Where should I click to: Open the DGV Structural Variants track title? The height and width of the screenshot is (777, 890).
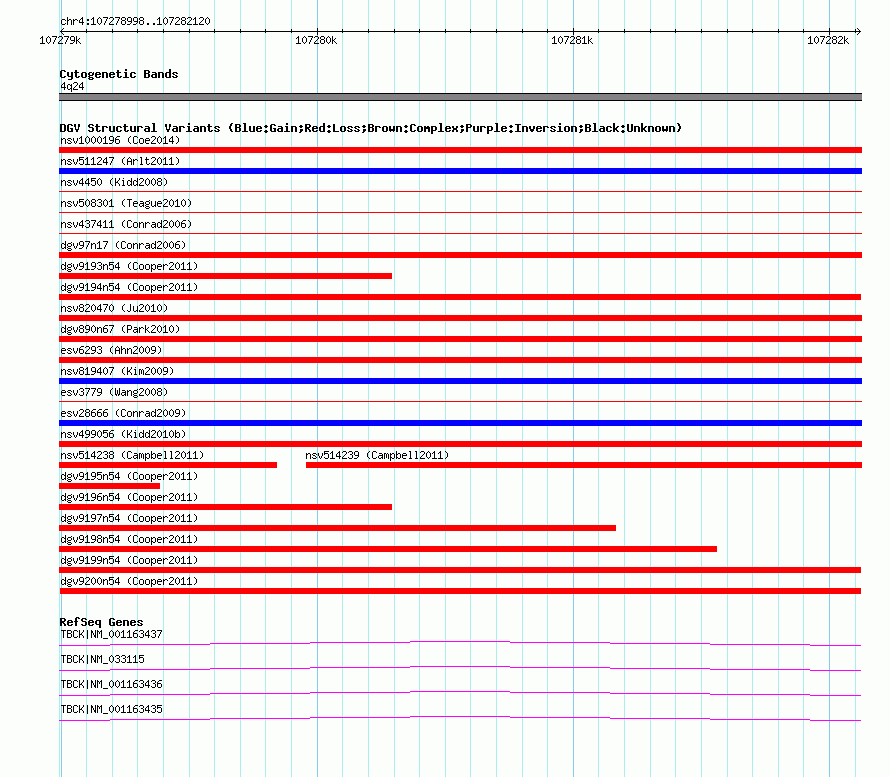tap(370, 128)
